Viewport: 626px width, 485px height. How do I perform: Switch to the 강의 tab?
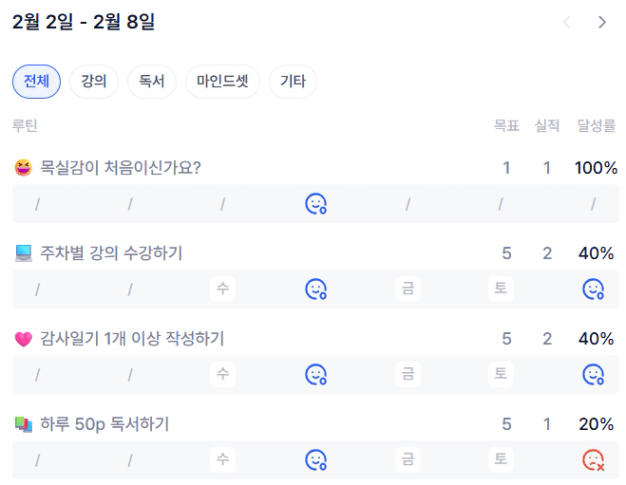point(94,82)
